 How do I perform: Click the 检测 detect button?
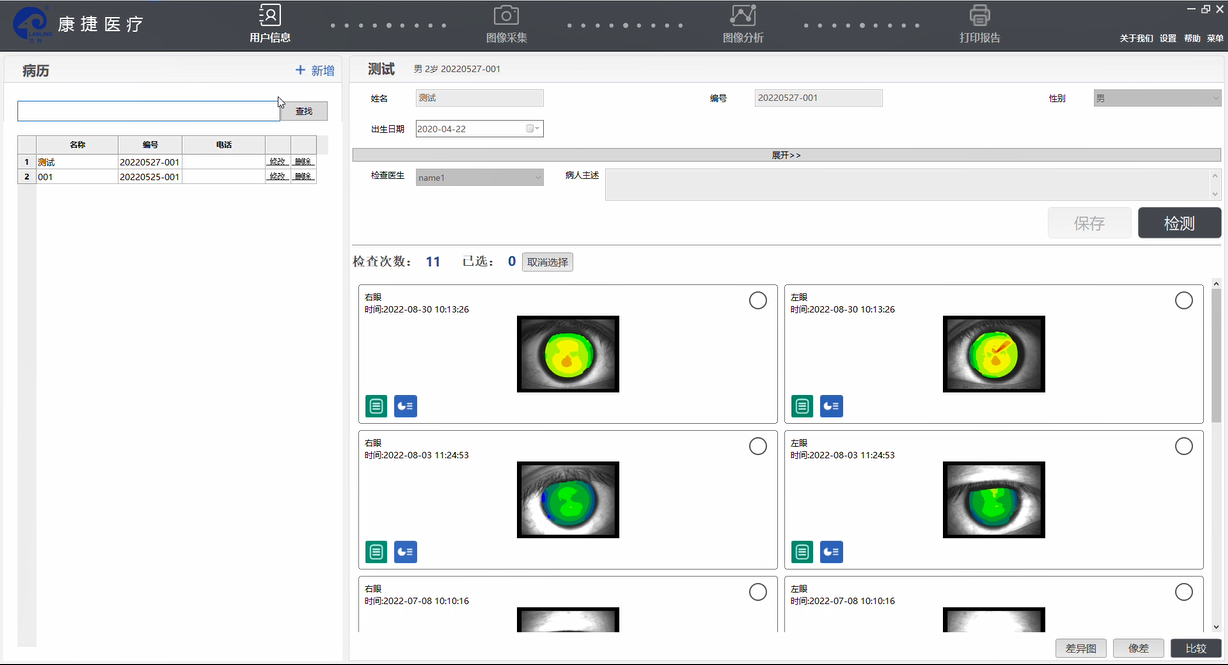1179,223
